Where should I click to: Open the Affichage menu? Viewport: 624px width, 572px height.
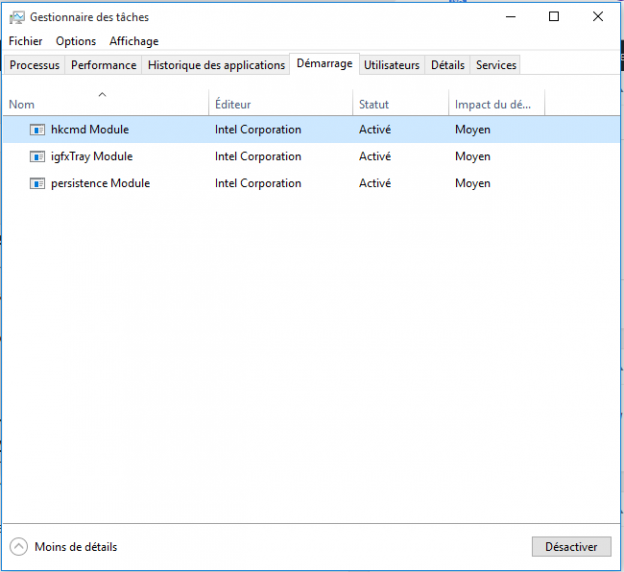pos(134,41)
